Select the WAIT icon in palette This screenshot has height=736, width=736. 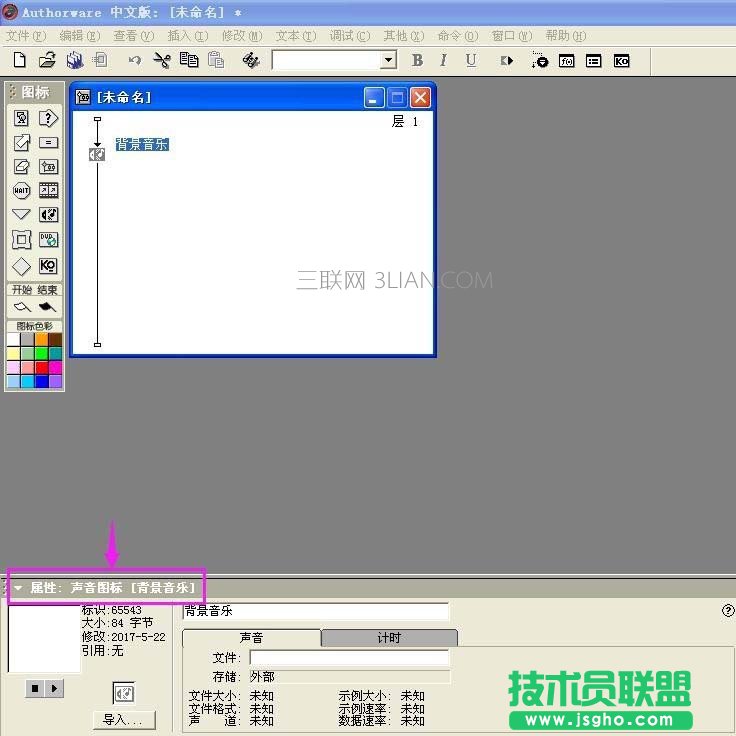(x=21, y=191)
